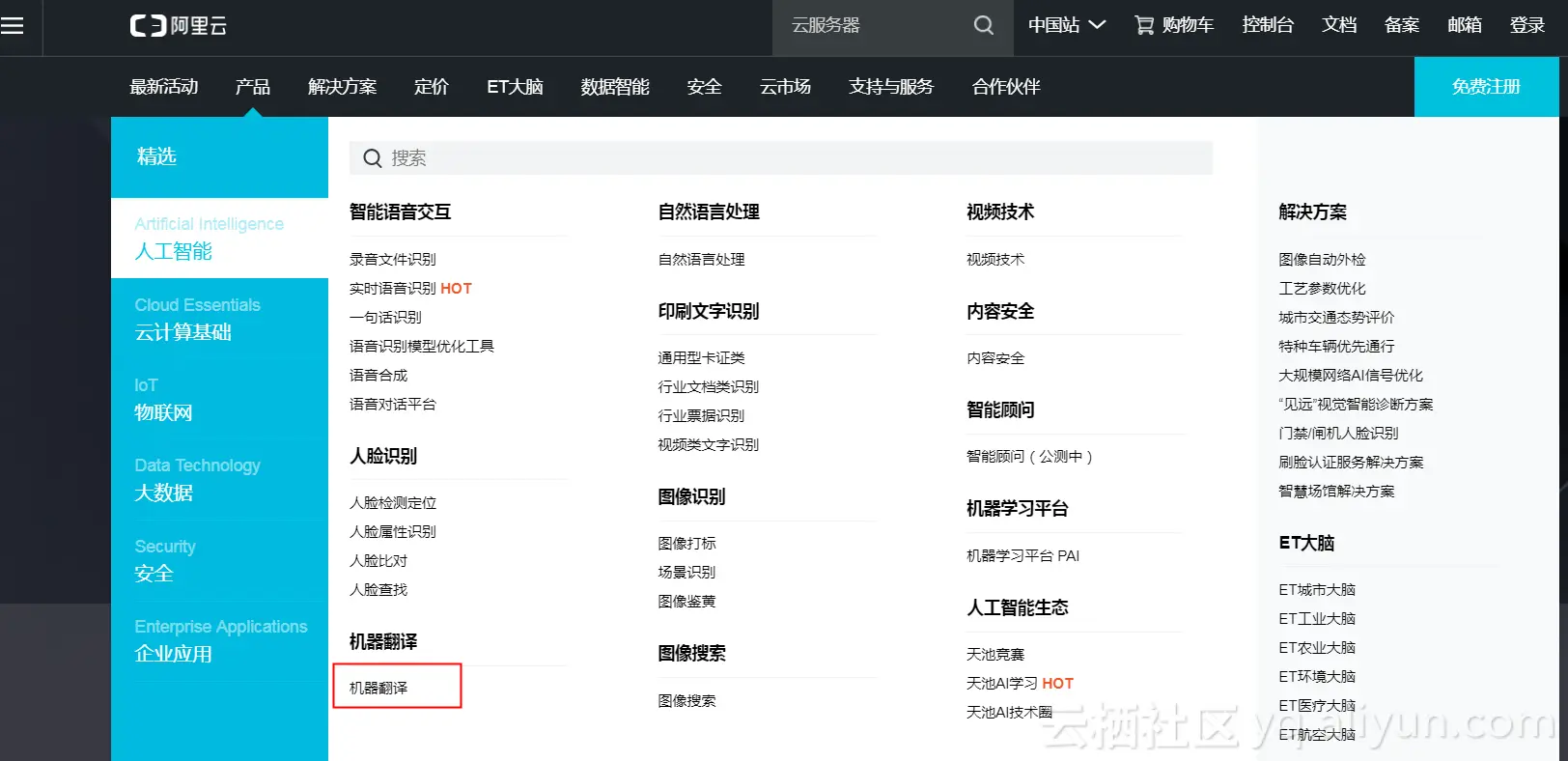Open 图像鉴黄 product
The width and height of the screenshot is (1568, 761).
[686, 602]
